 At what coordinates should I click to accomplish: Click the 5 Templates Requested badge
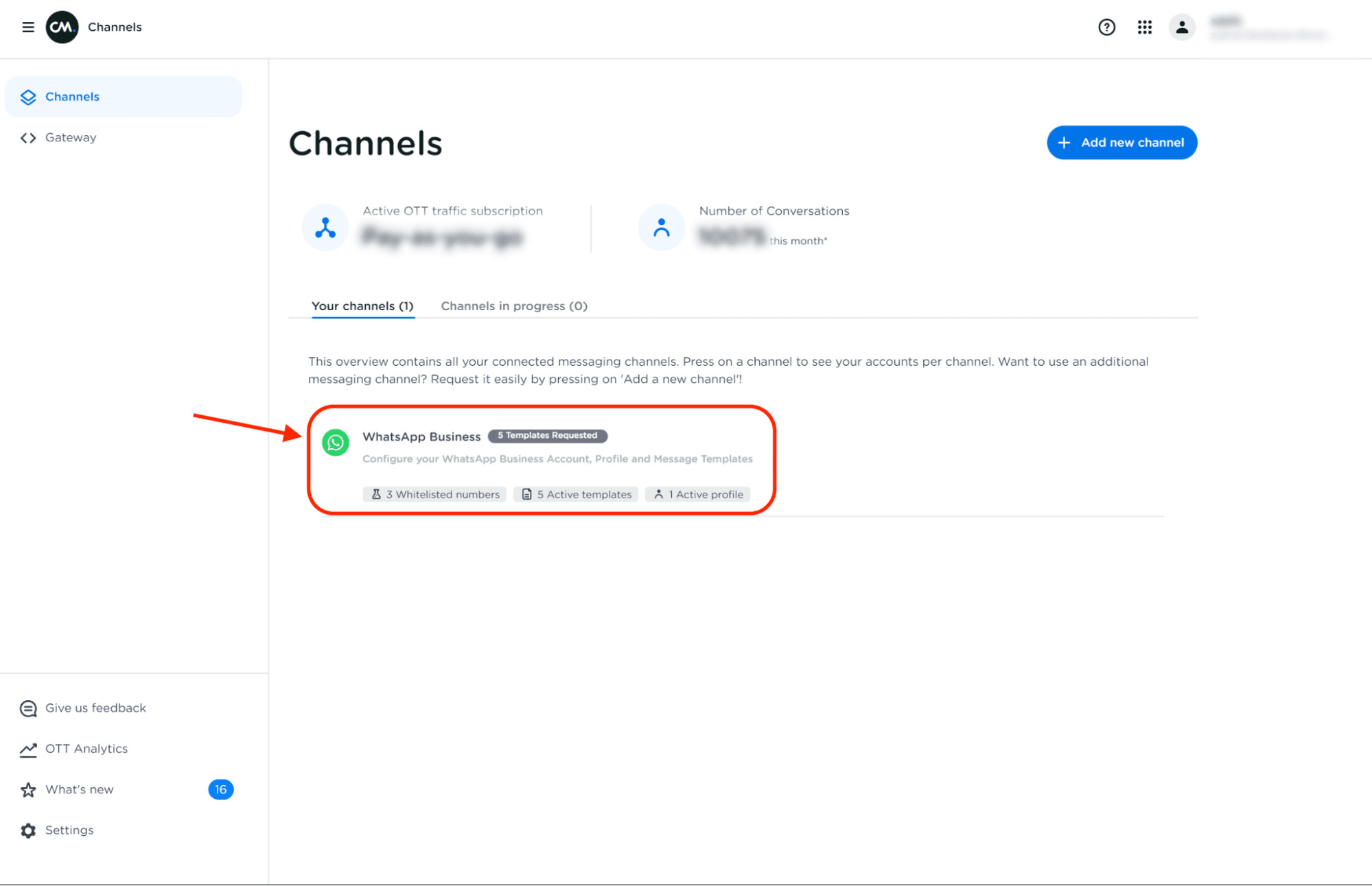pyautogui.click(x=547, y=436)
